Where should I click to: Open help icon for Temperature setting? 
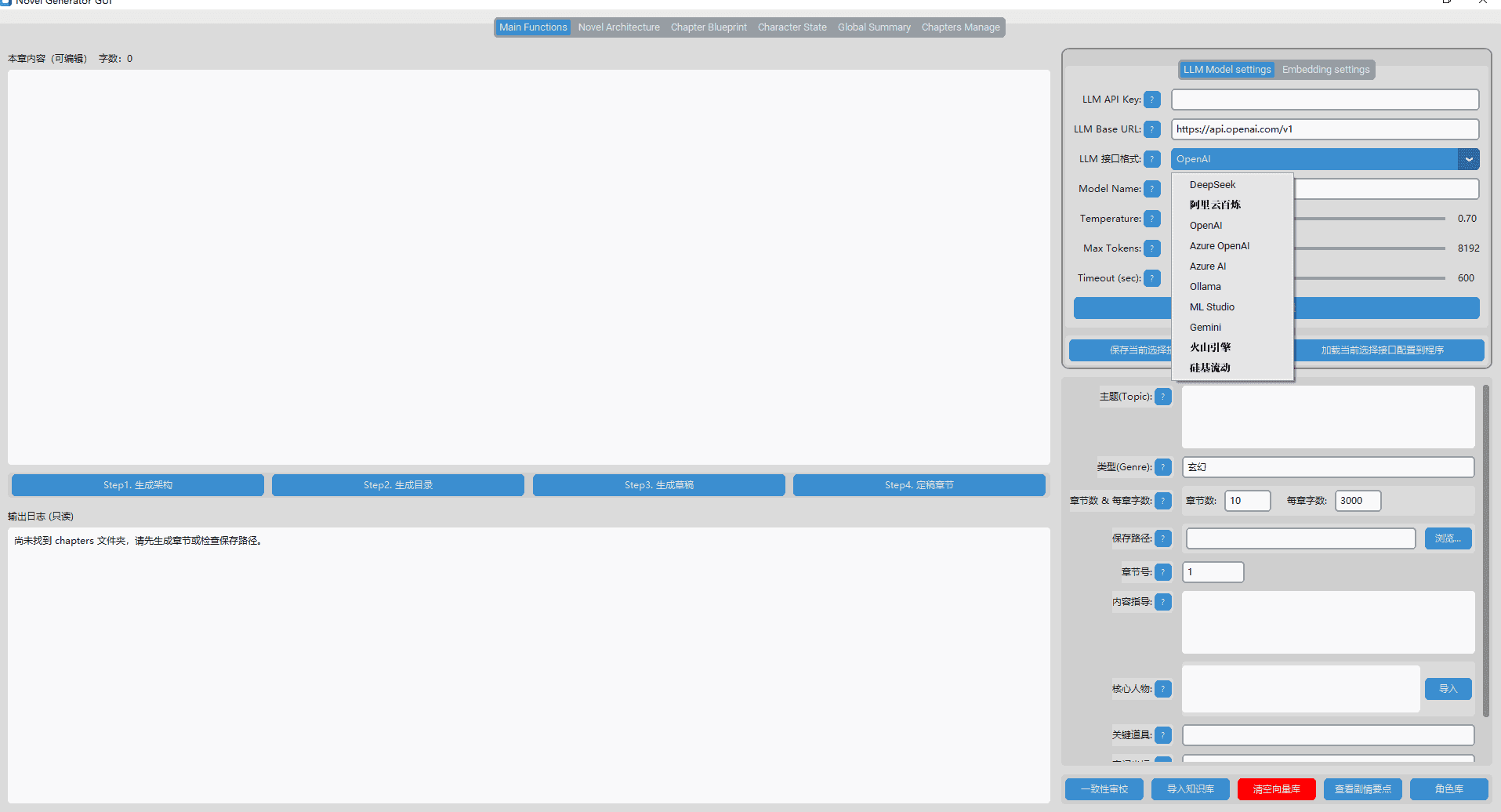pyautogui.click(x=1151, y=219)
